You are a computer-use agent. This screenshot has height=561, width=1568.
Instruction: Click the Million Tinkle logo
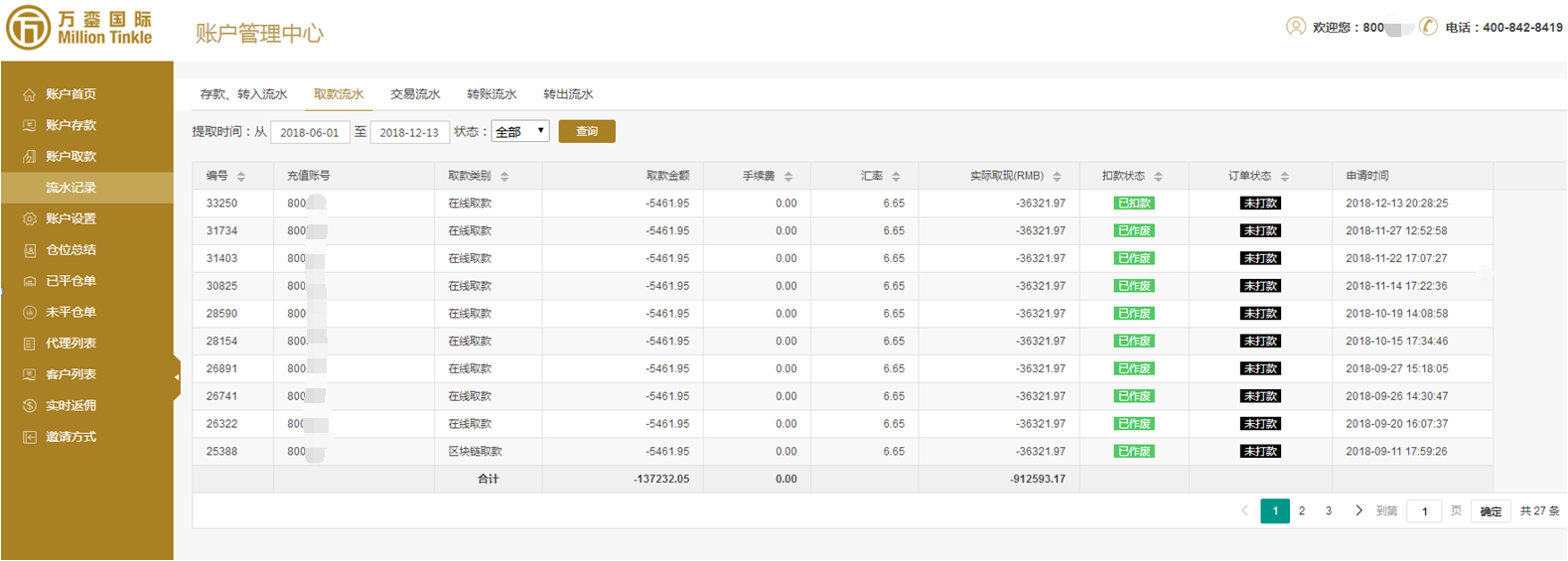79,28
